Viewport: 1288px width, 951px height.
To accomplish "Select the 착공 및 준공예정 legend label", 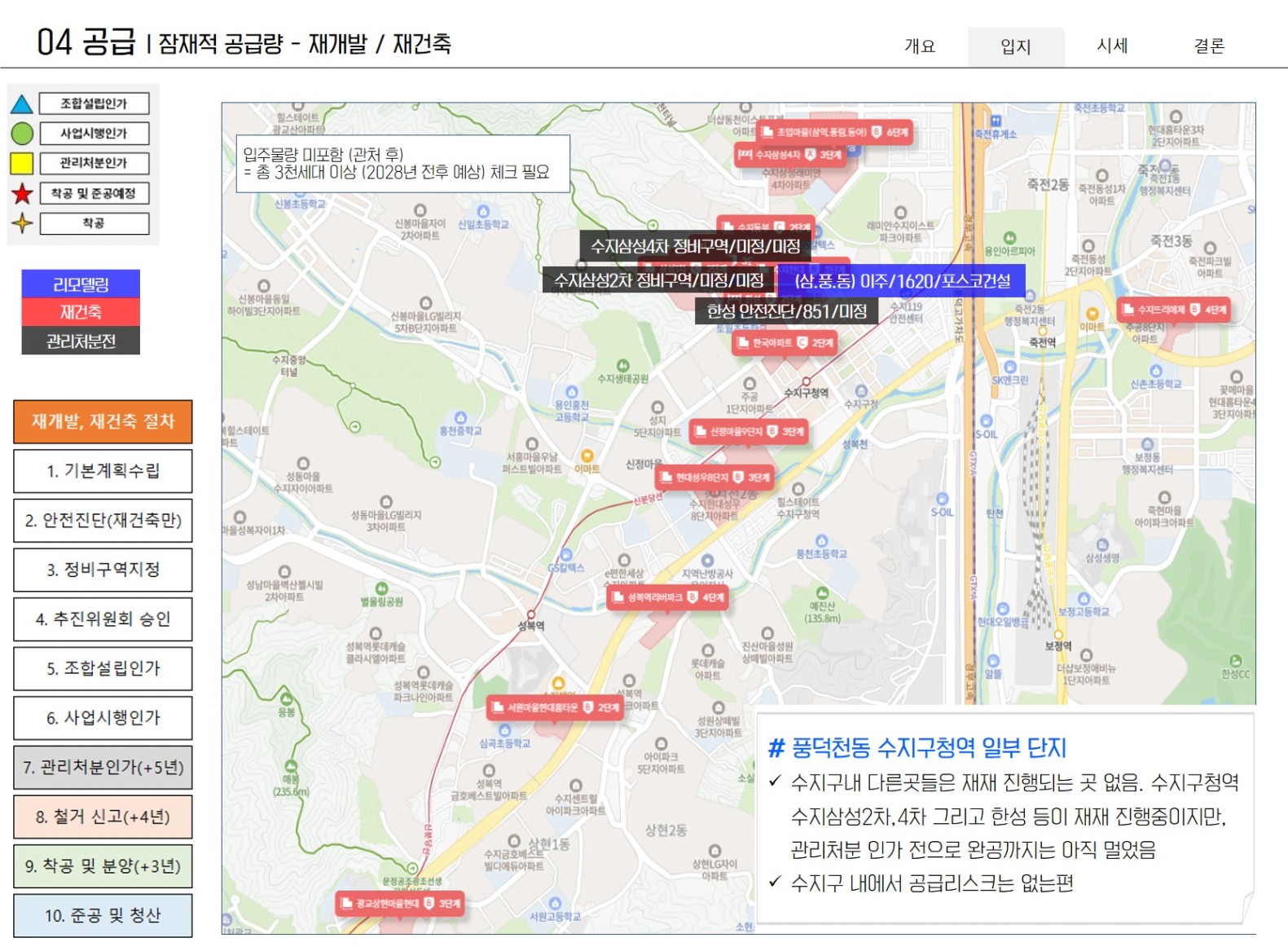I will tap(95, 193).
